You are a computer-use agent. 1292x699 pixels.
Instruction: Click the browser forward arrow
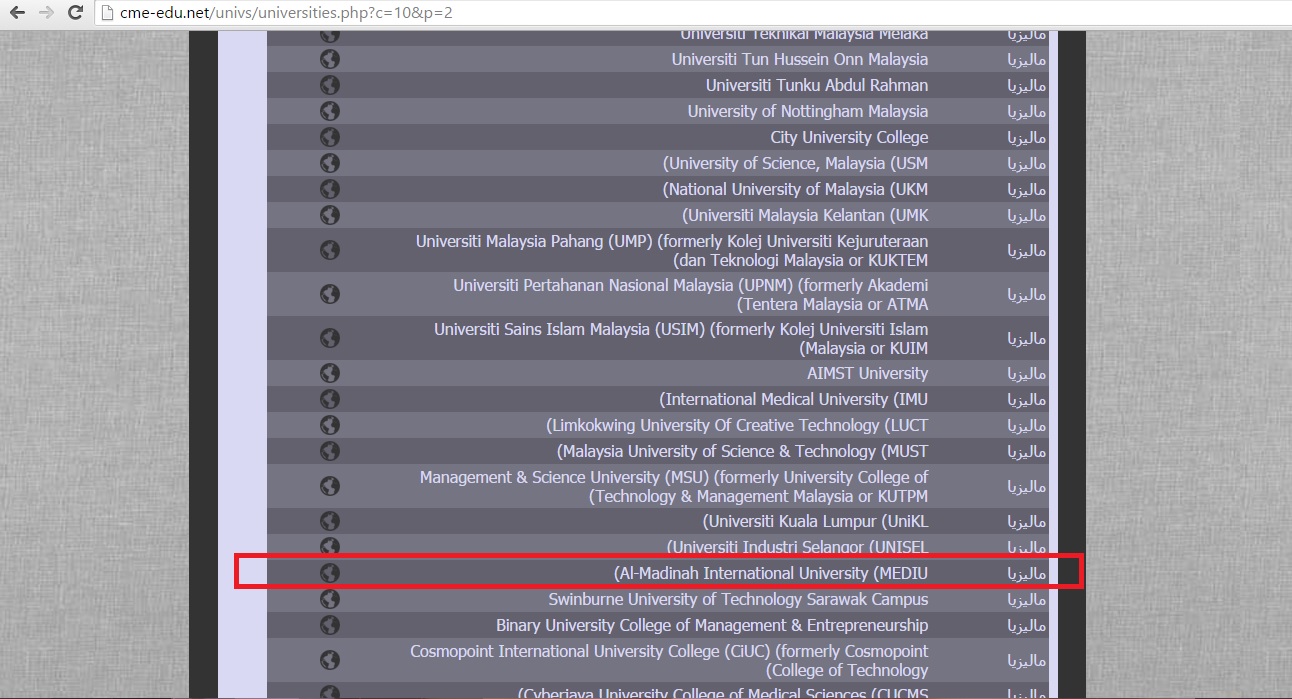coord(46,13)
